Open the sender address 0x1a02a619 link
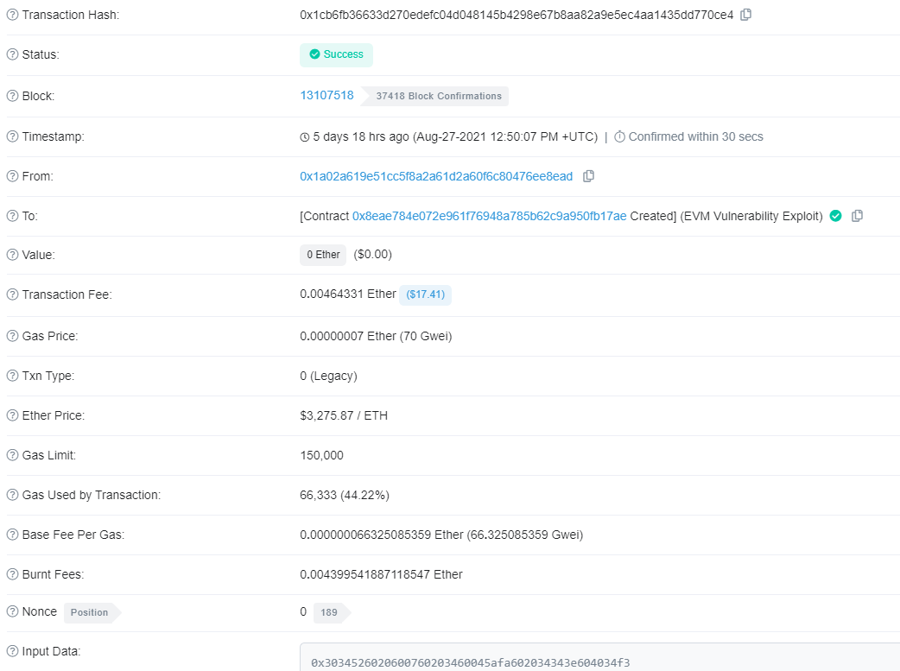Image resolution: width=900 pixels, height=671 pixels. (436, 176)
